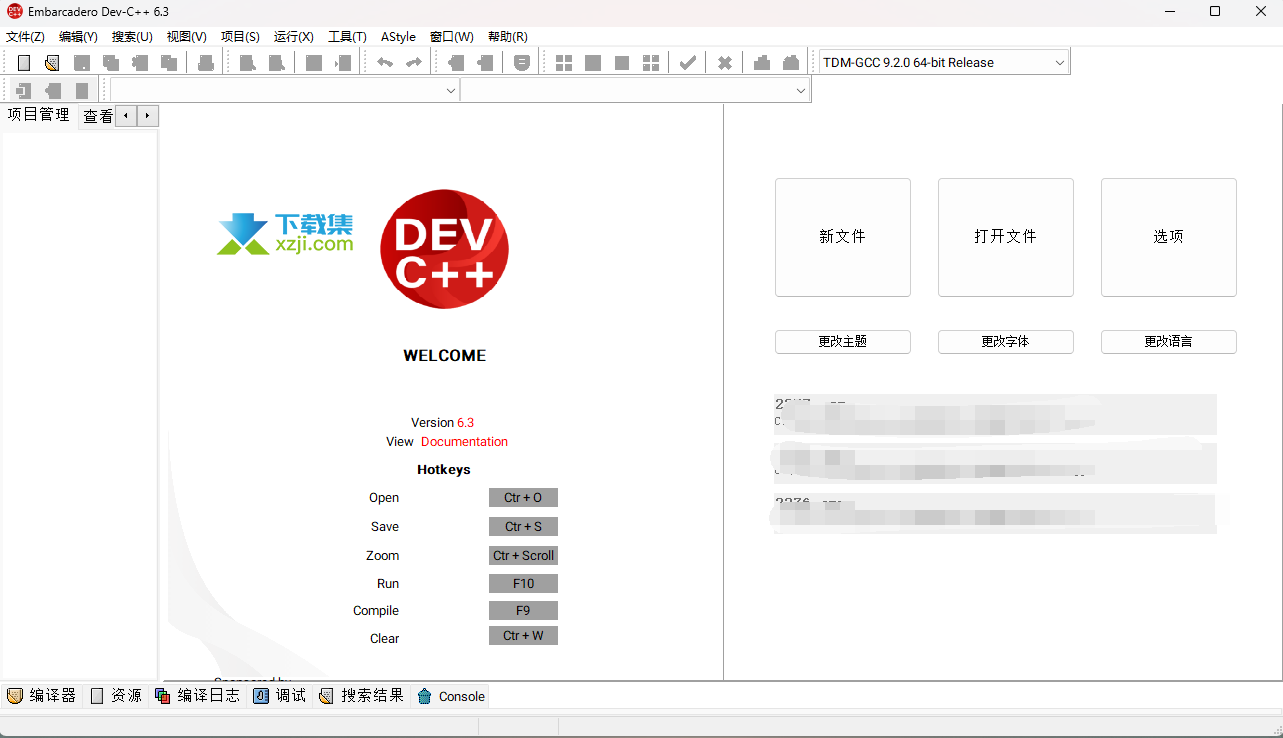
Task: Click the Open file toolbar icon
Action: 52,63
